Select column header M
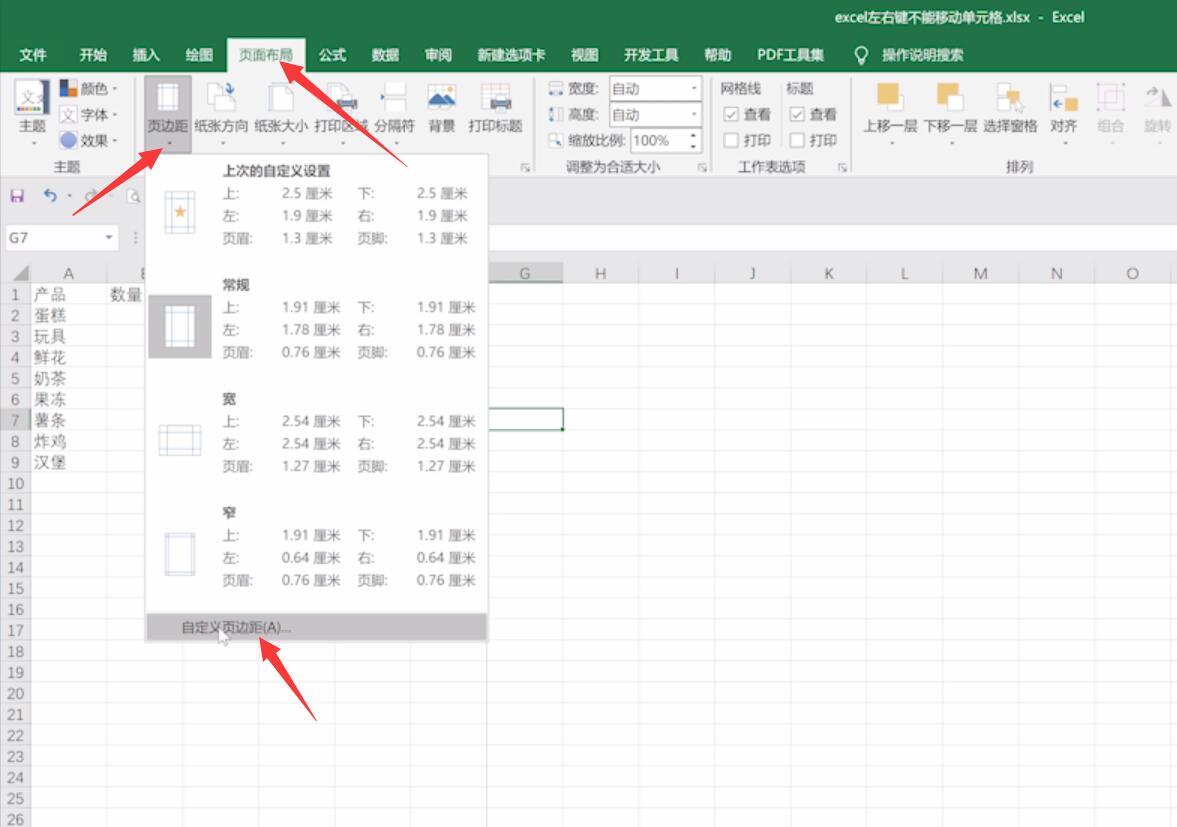The width and height of the screenshot is (1177, 827). click(980, 273)
